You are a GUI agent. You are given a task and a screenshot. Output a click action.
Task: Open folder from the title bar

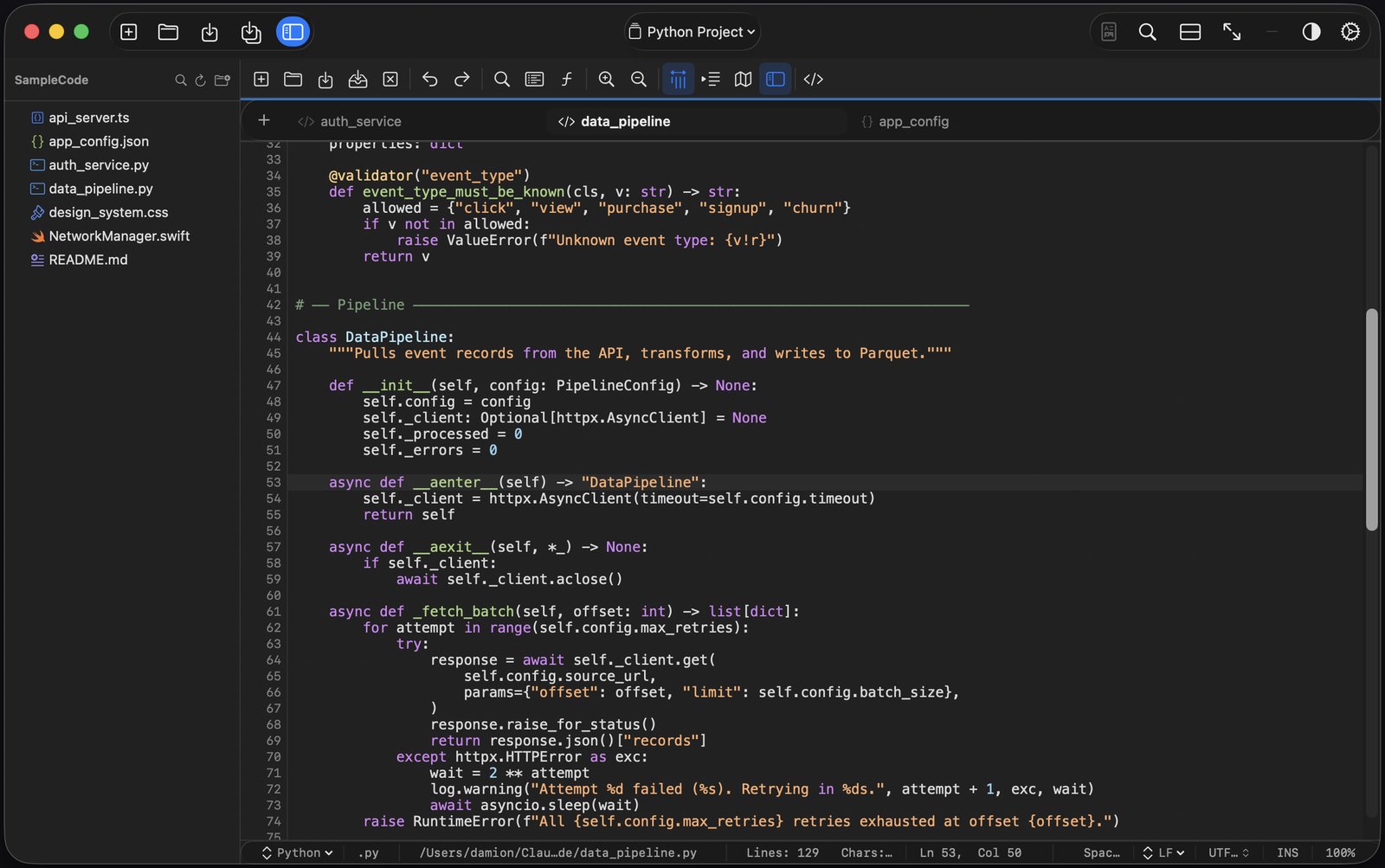169,32
